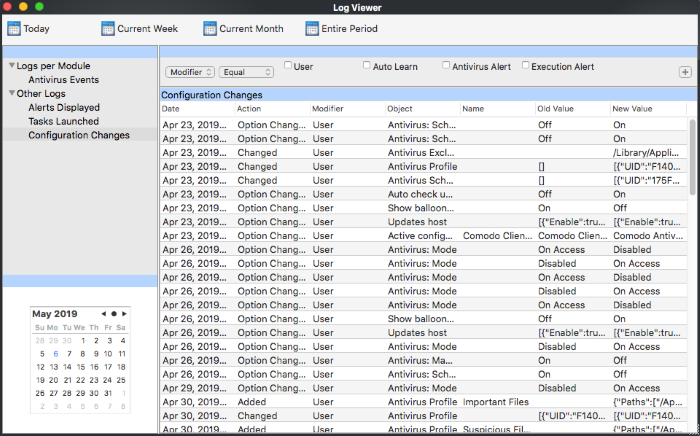This screenshot has width=700, height=436.
Task: Enable the User checkbox filter
Action: tap(288, 66)
